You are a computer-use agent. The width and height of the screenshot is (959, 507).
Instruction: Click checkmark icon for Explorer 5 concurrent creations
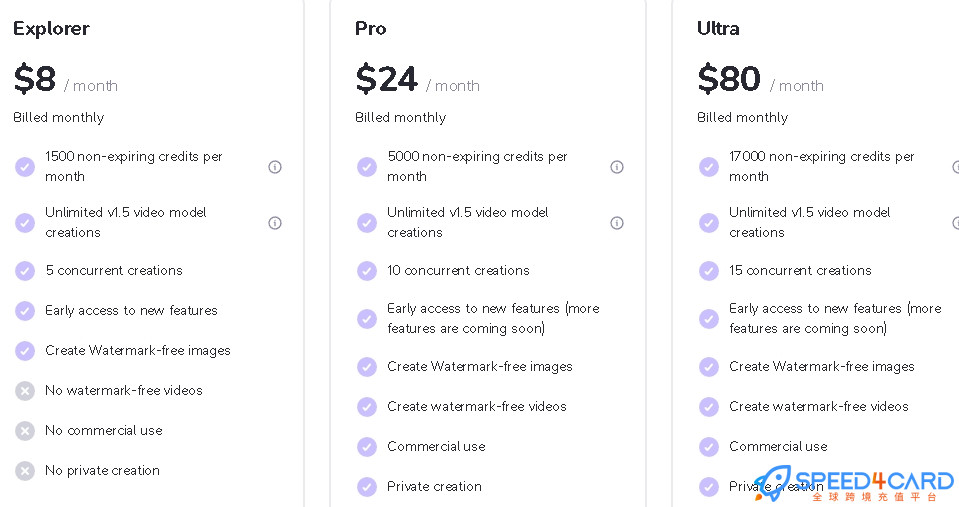(25, 271)
